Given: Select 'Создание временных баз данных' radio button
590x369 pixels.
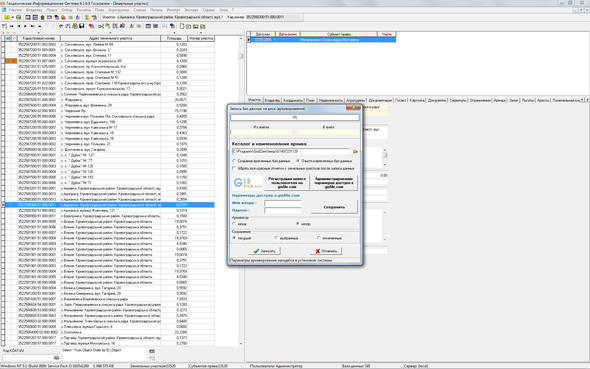Looking at the screenshot, I should point(234,161).
